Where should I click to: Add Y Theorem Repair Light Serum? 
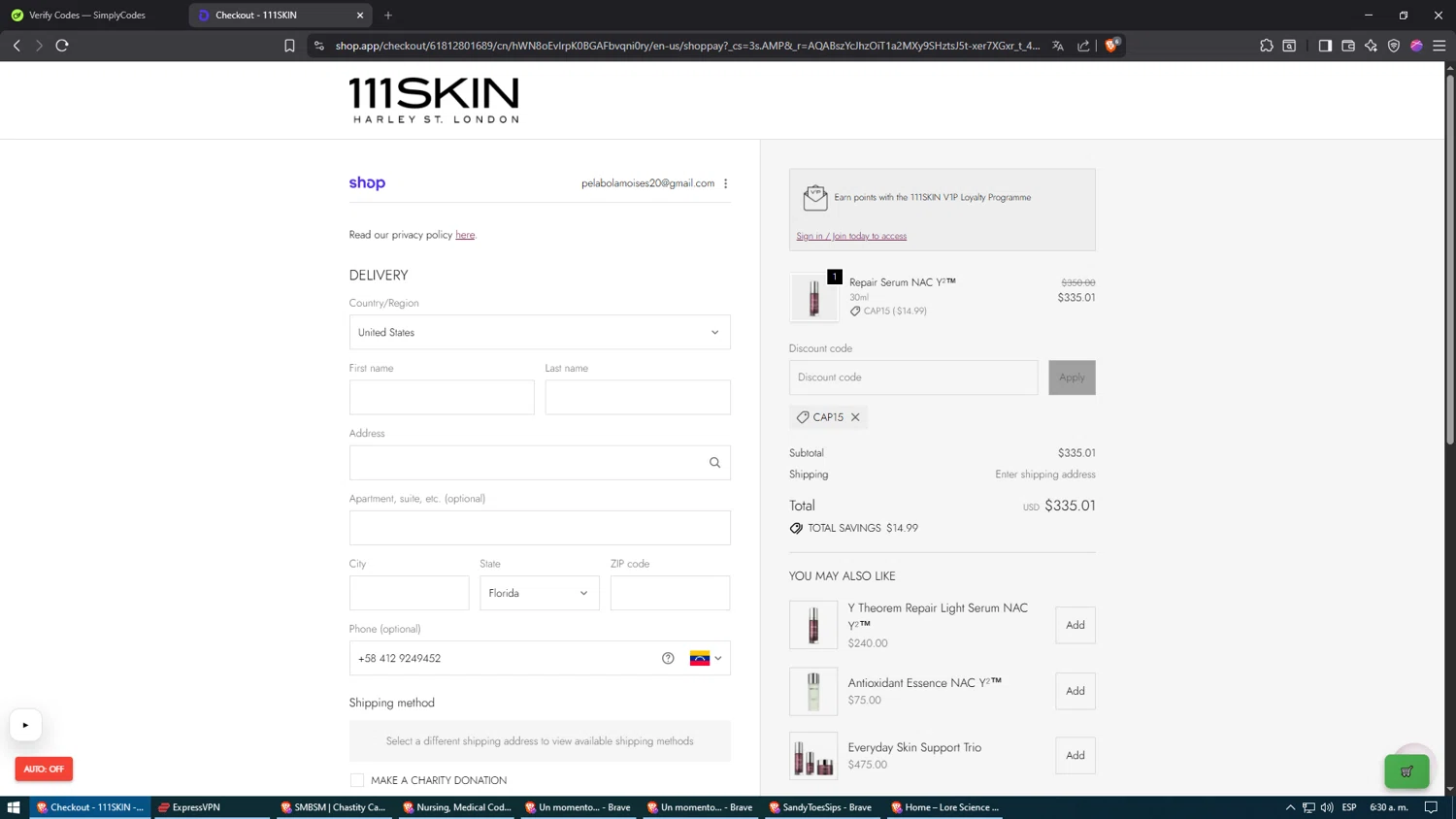(x=1075, y=625)
